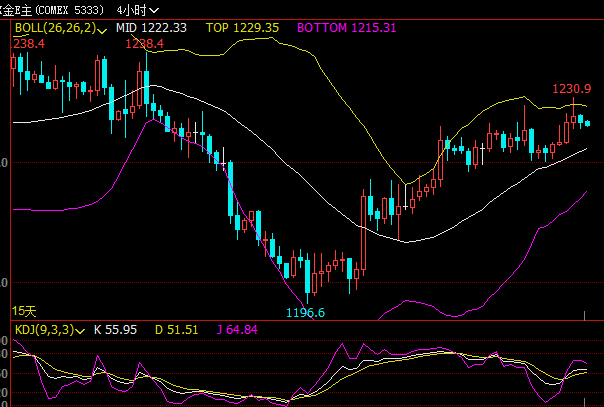Click the 1196.6 low price label

pos(306,312)
